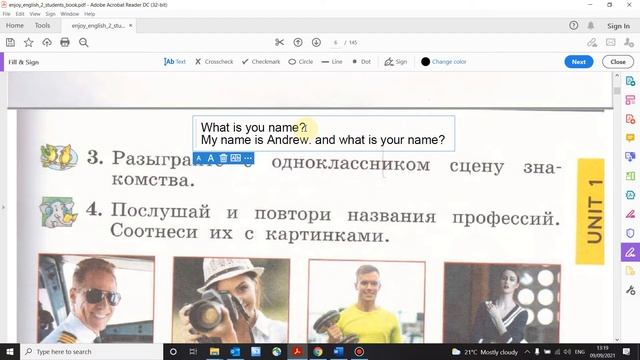Open Google Chrome from the taskbar
Viewport: 640px width, 360px height.
(318, 351)
